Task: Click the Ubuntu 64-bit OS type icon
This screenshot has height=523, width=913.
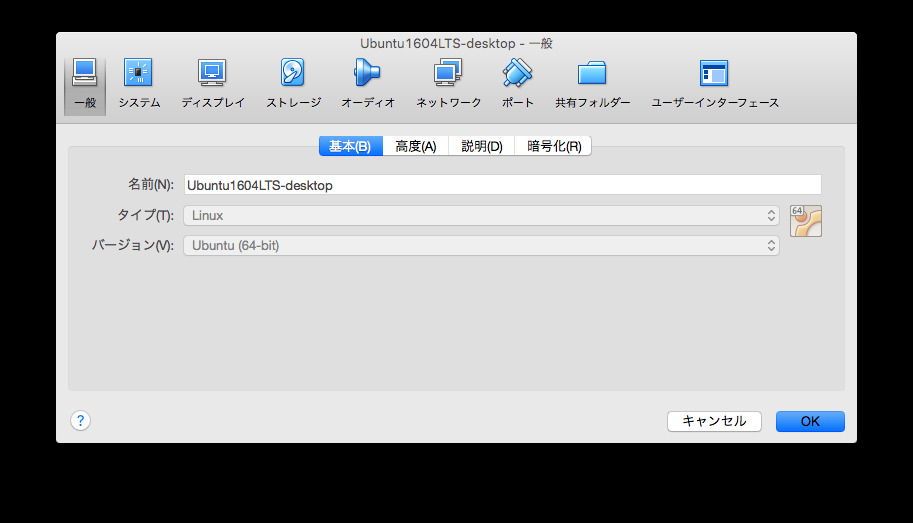Action: pyautogui.click(x=806, y=221)
